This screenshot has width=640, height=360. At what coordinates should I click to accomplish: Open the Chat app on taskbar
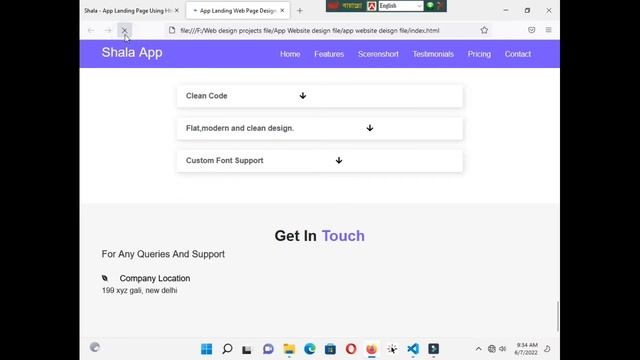[x=268, y=349]
